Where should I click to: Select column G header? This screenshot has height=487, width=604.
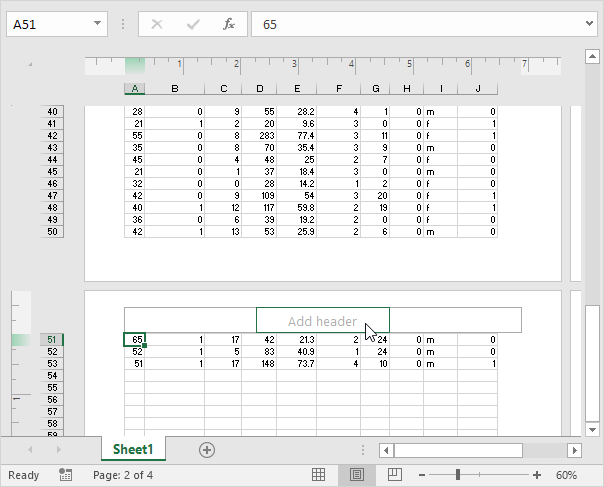[376, 89]
